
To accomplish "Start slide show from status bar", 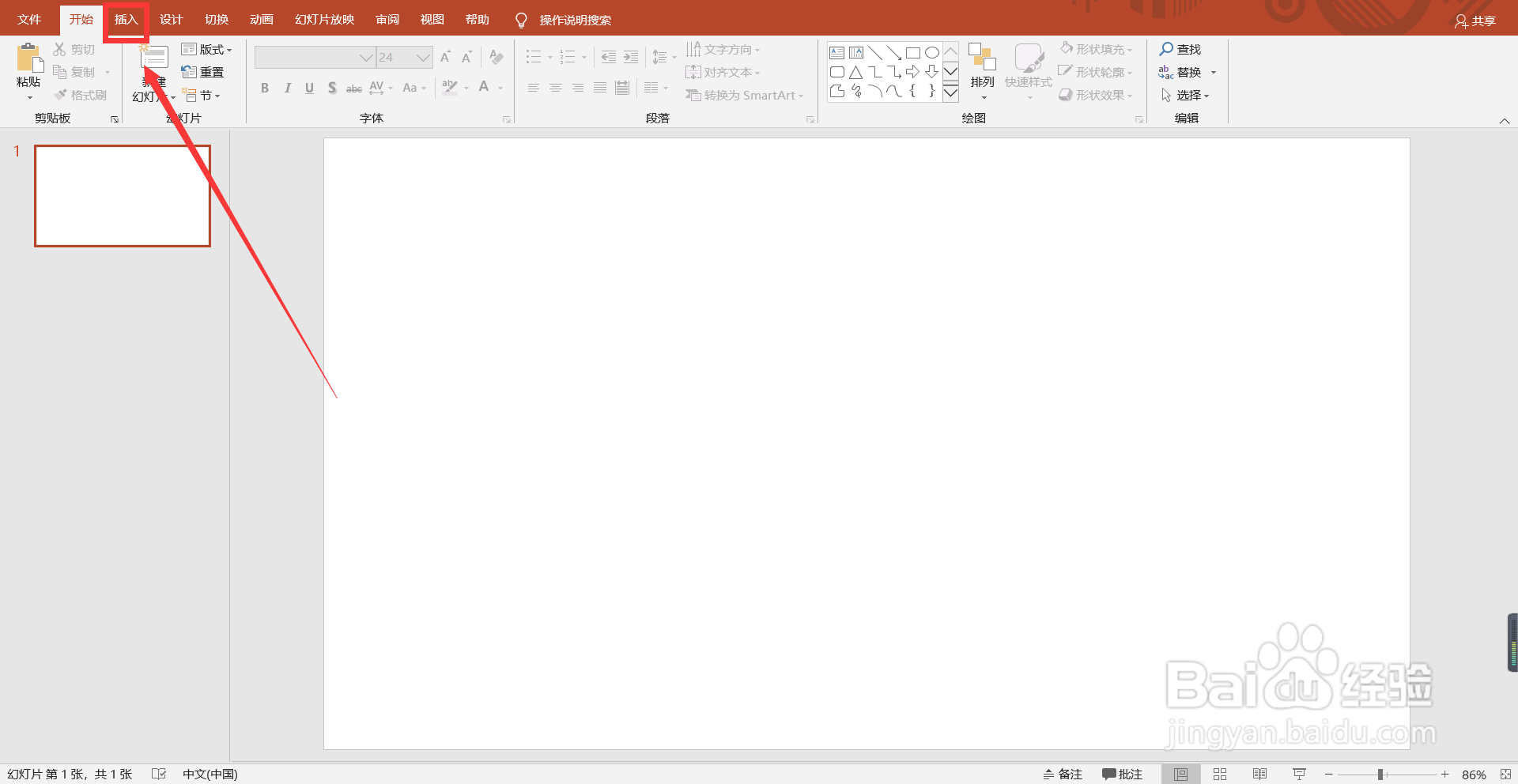I will 1299,775.
